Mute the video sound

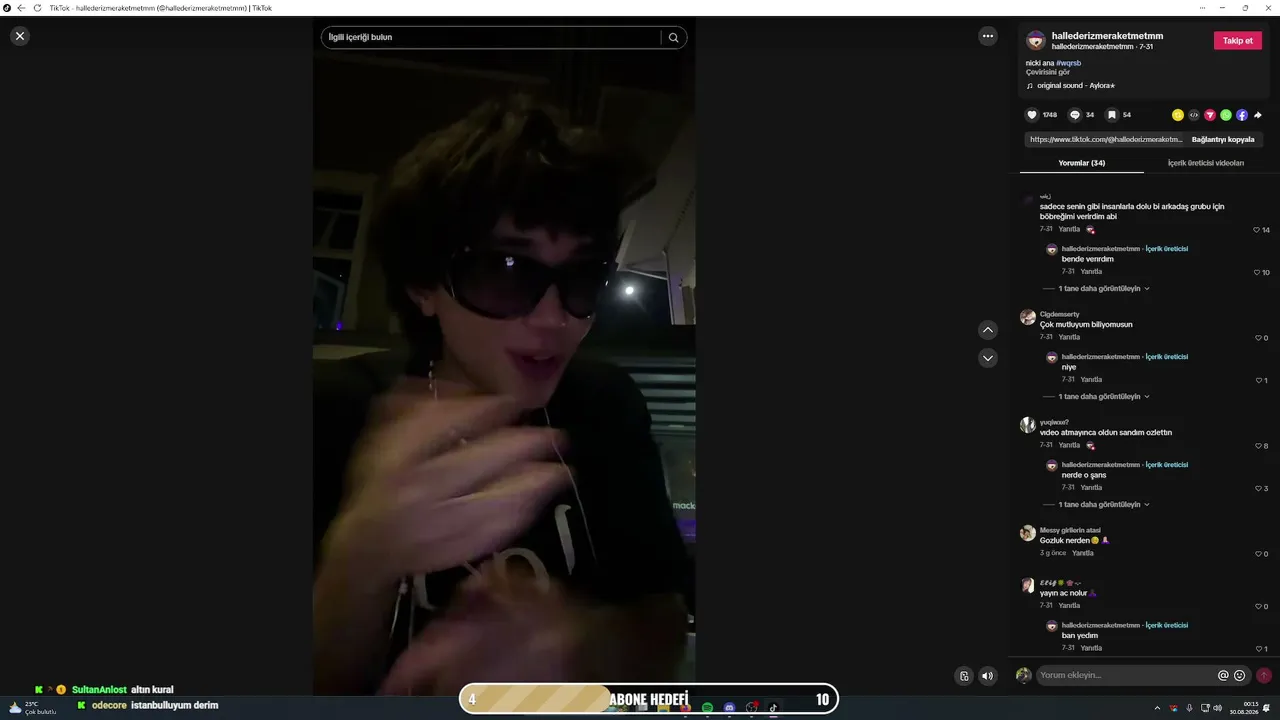(988, 676)
